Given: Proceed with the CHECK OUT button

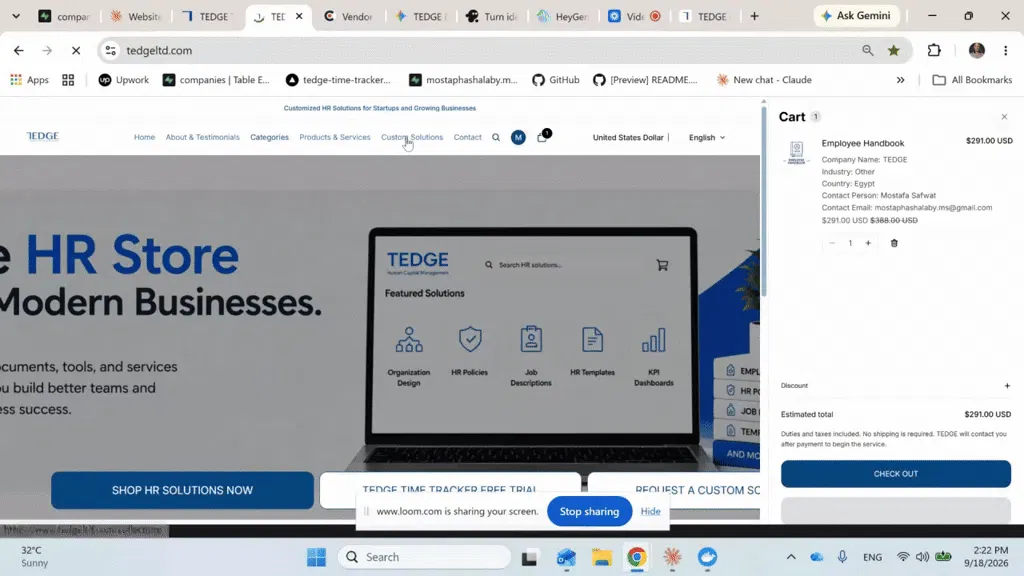Looking at the screenshot, I should [895, 473].
